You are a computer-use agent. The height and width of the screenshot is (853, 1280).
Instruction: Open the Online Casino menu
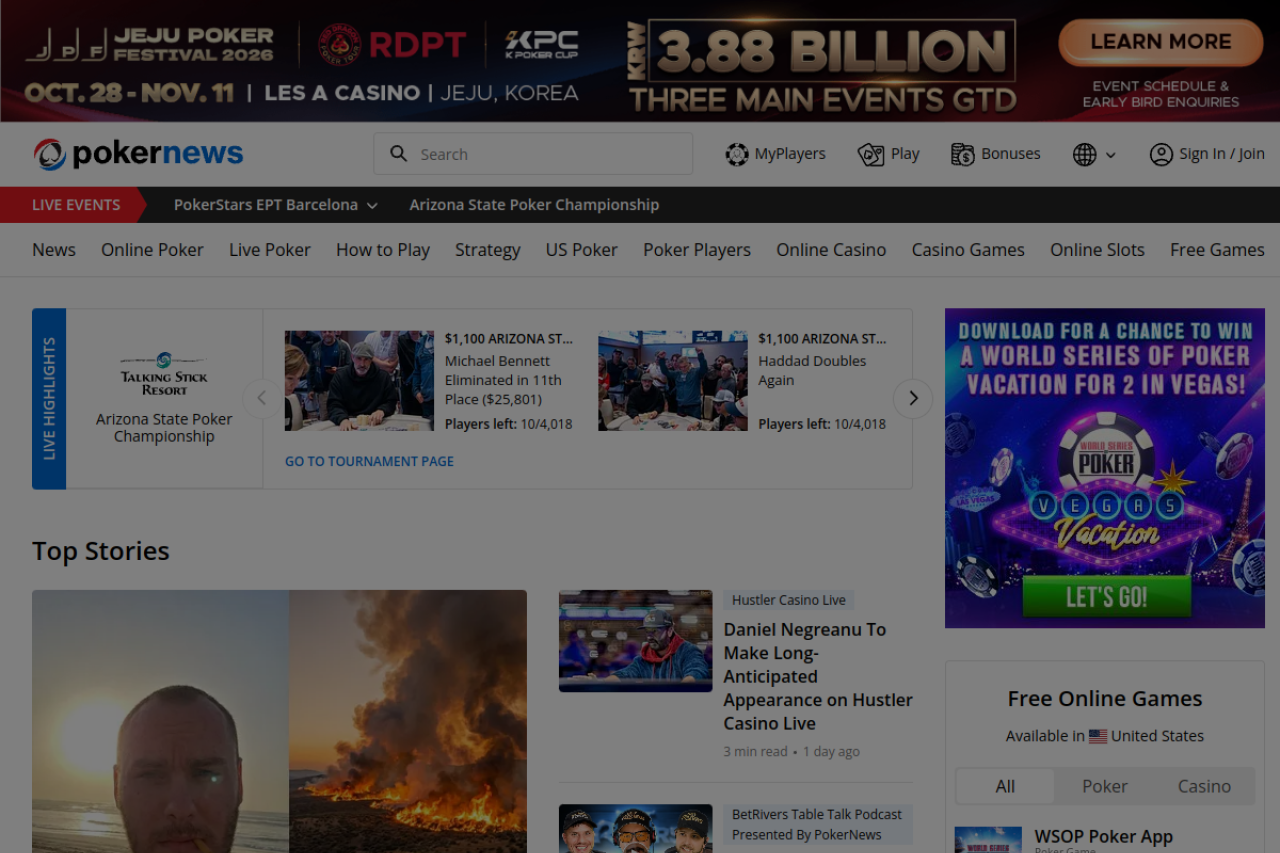point(831,250)
